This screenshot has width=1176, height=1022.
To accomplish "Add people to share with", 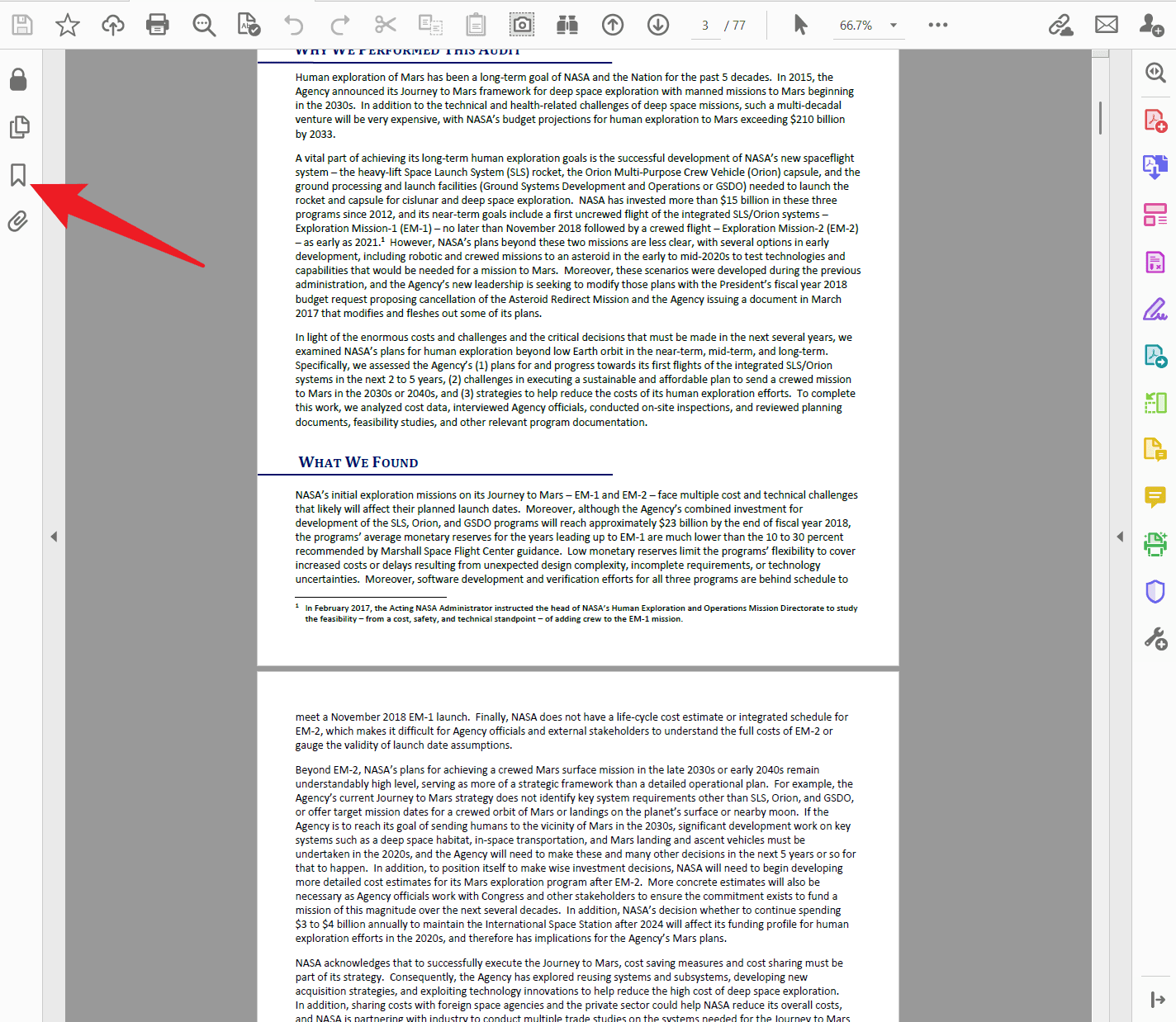I will (x=1151, y=25).
